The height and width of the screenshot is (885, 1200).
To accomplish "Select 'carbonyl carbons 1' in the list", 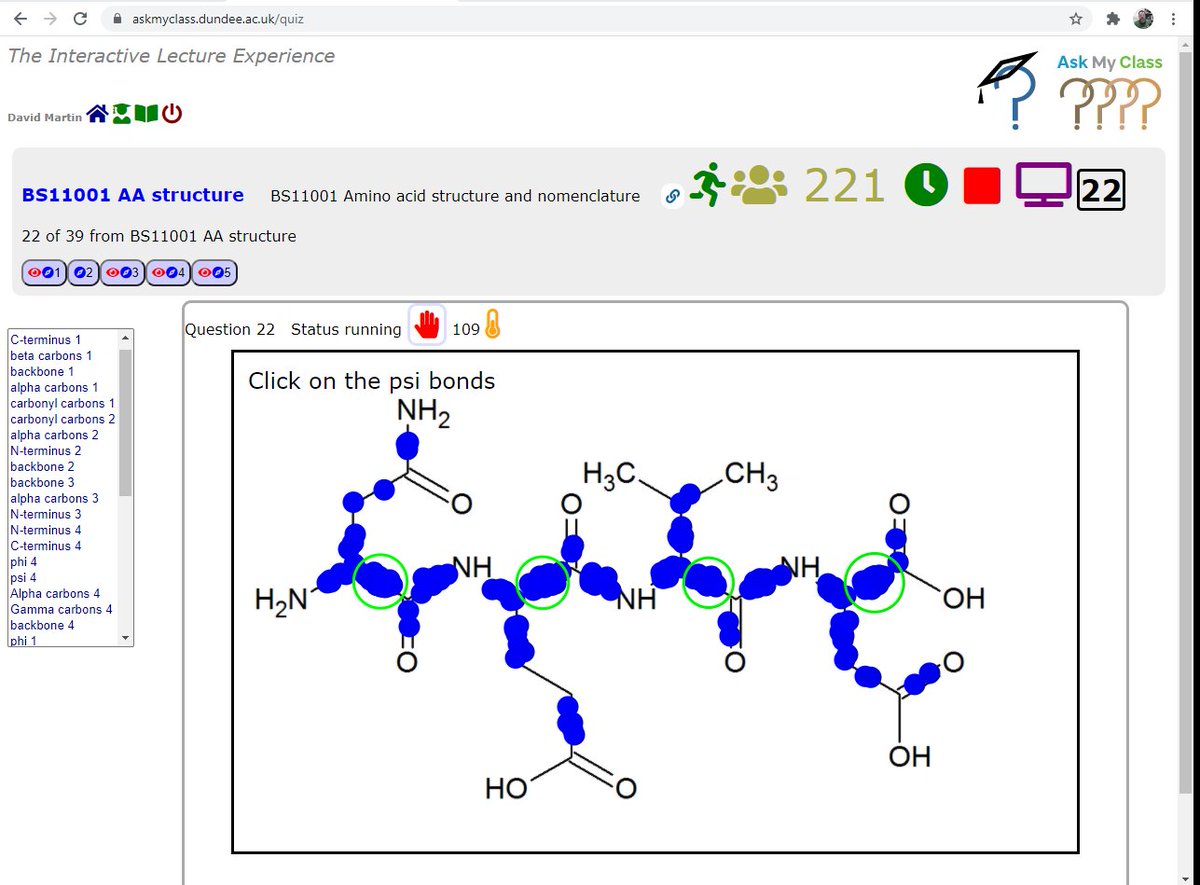I will point(63,404).
